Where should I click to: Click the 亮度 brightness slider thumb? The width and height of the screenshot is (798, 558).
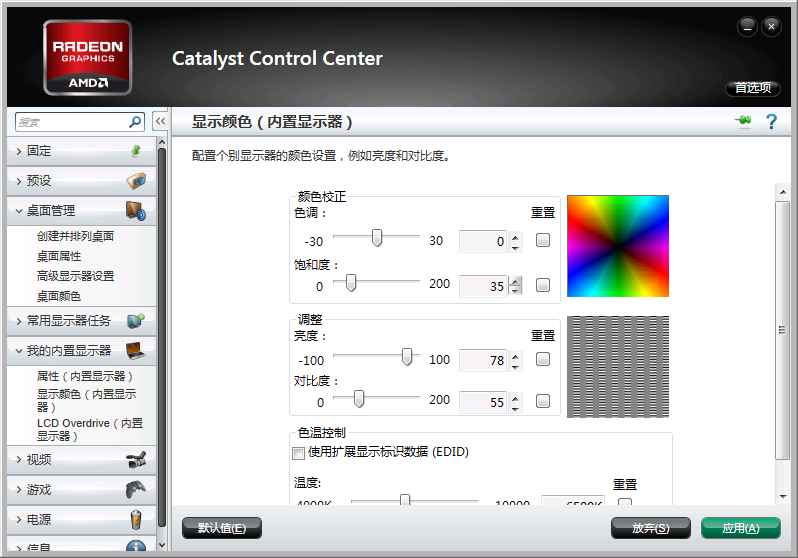pyautogui.click(x=407, y=356)
